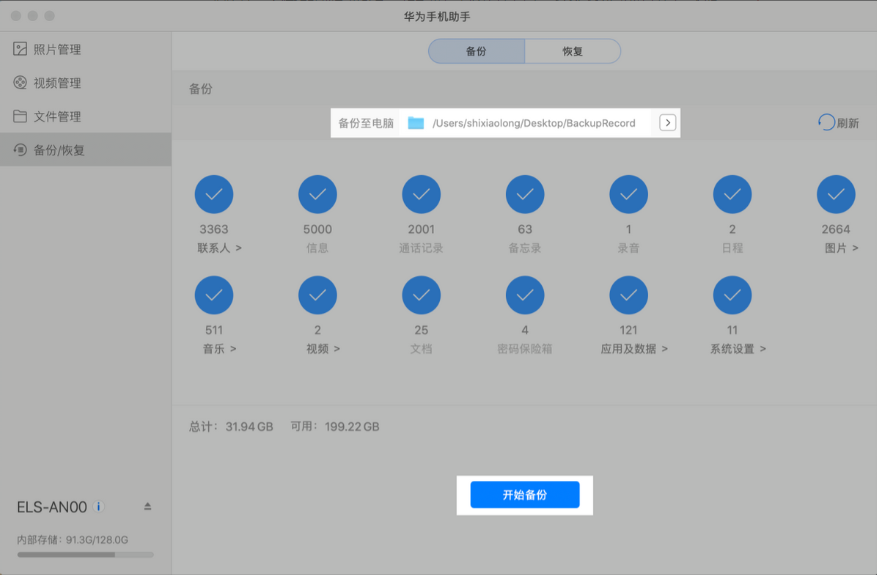
Task: Click the backup path /Users/shixiaolong/Desktop/BackupRecord
Action: (x=534, y=123)
